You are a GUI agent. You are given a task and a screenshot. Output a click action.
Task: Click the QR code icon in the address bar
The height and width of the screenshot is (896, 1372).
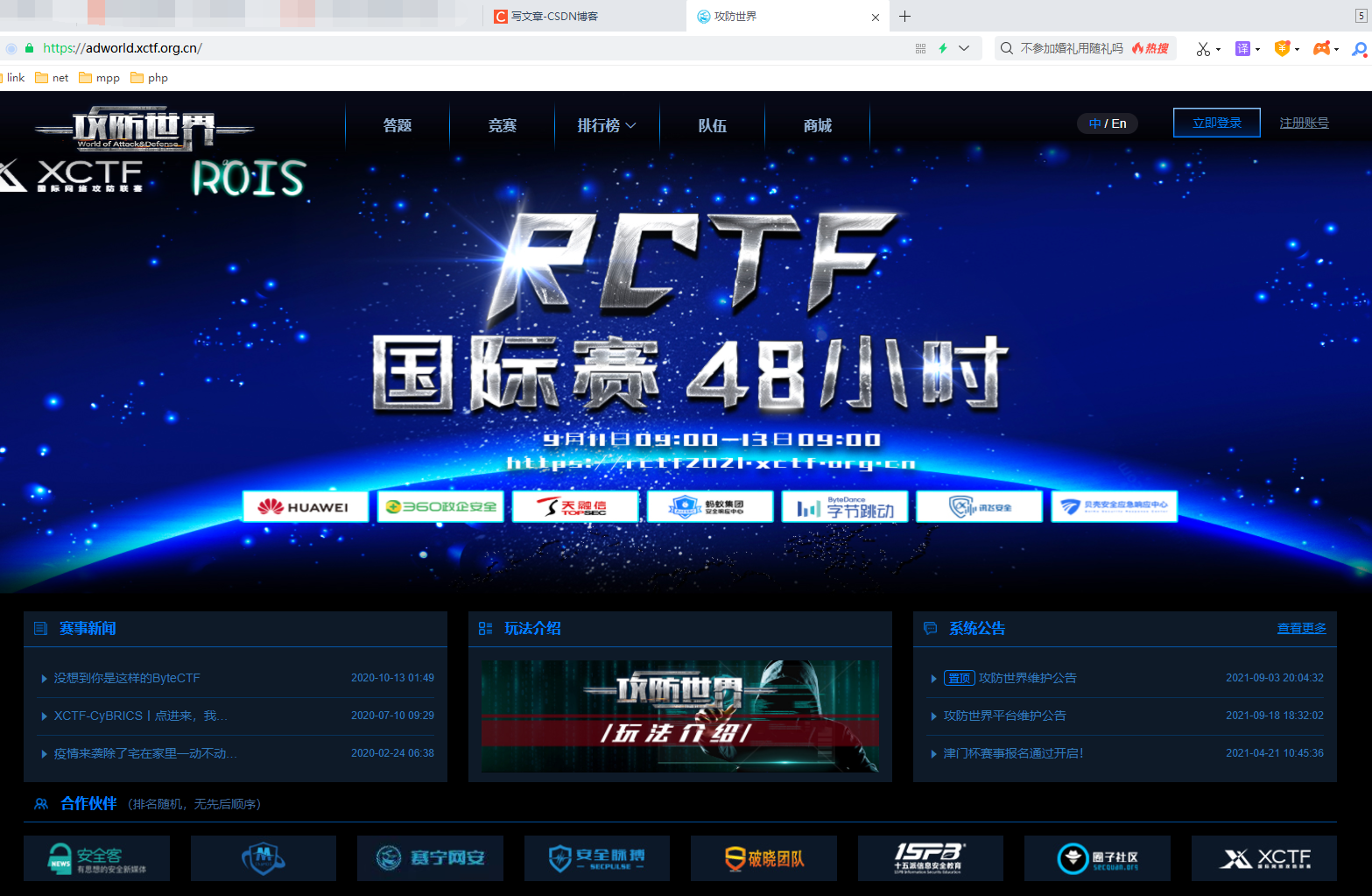920,48
